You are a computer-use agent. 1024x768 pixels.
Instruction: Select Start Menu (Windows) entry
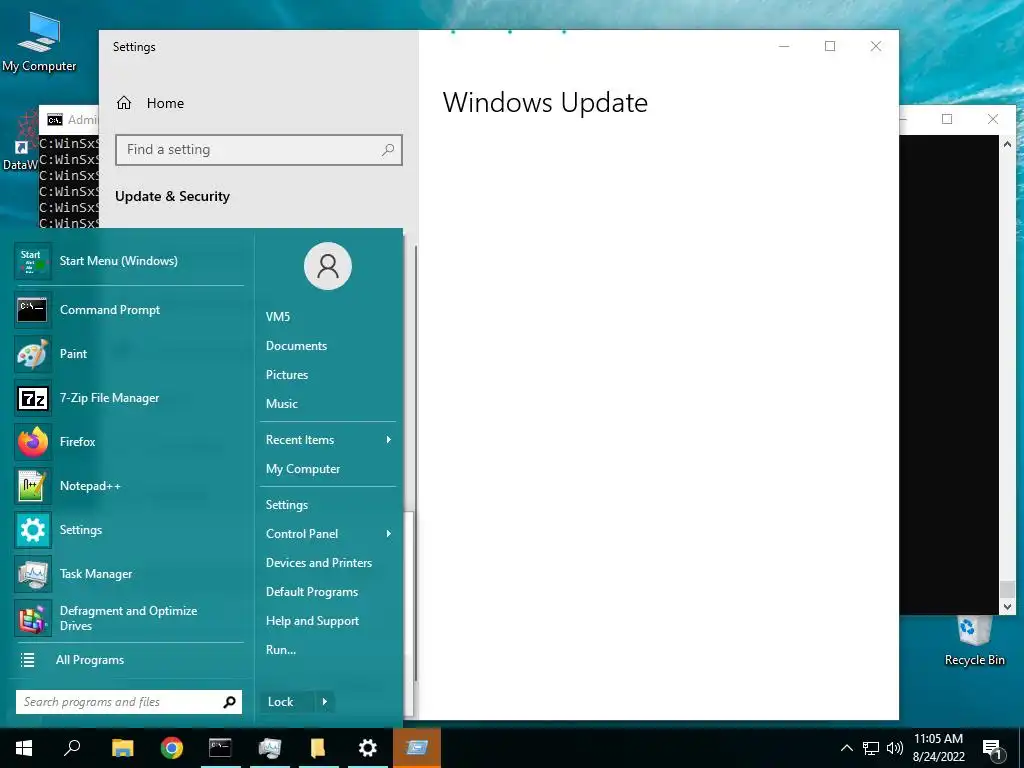(x=129, y=261)
